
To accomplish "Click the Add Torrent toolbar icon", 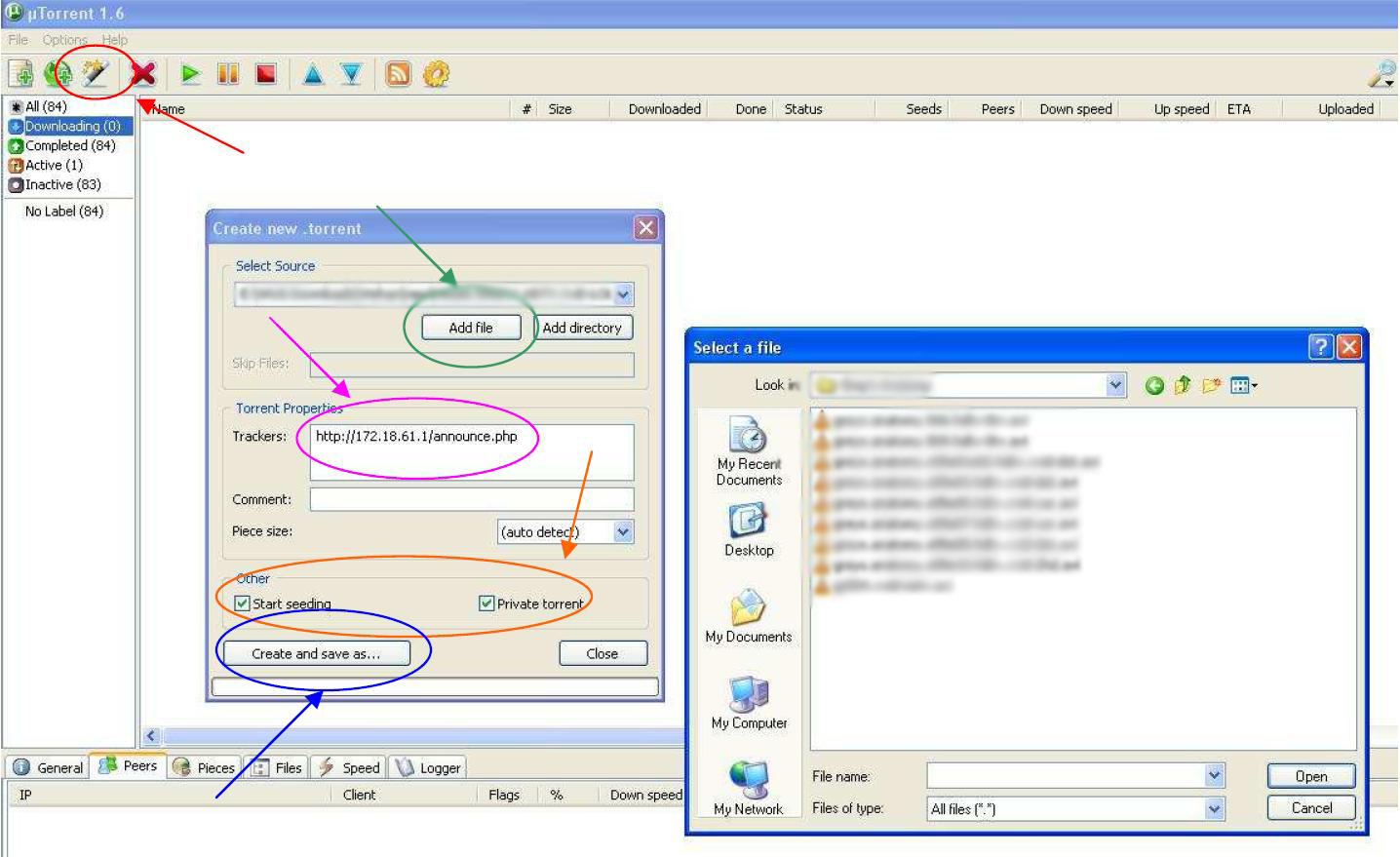I will [x=20, y=74].
